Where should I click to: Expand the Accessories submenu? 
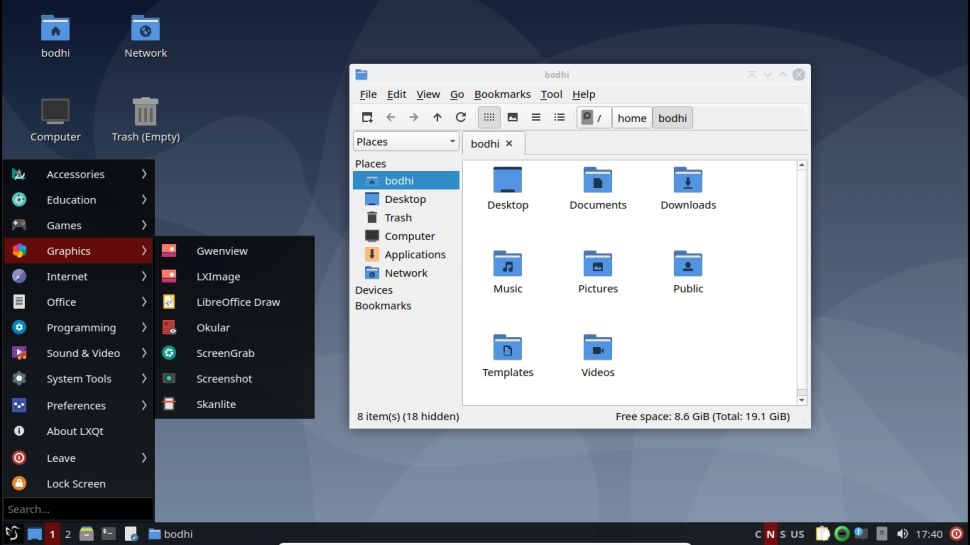(x=79, y=174)
